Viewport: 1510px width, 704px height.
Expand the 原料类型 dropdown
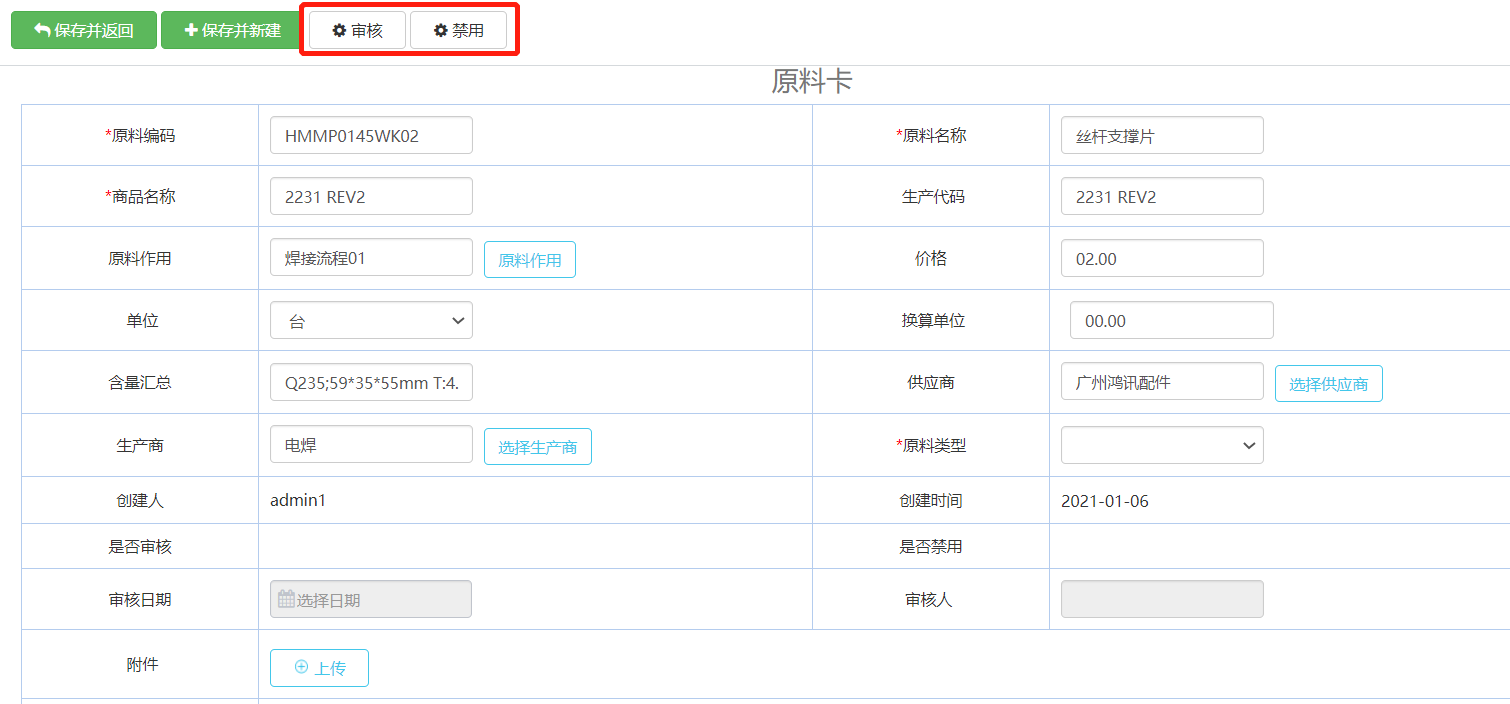point(1162,446)
